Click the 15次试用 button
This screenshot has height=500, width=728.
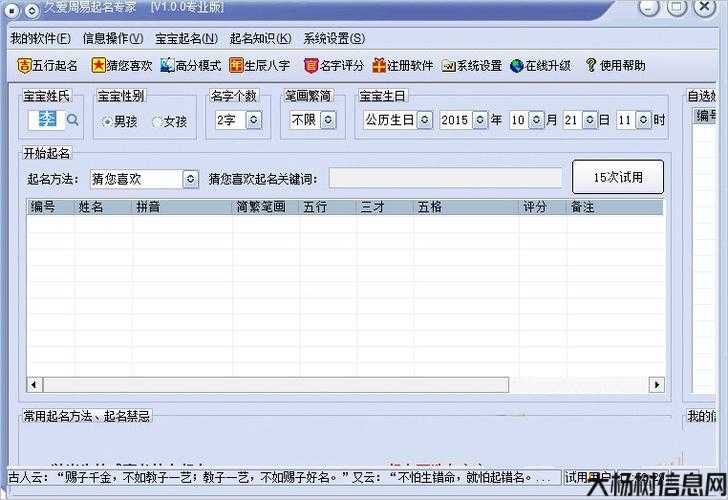[618, 177]
